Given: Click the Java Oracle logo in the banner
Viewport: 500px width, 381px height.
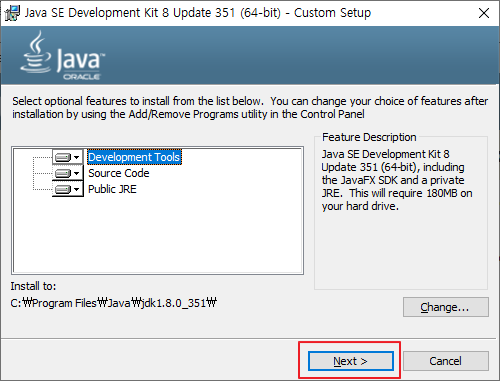Looking at the screenshot, I should (63, 56).
